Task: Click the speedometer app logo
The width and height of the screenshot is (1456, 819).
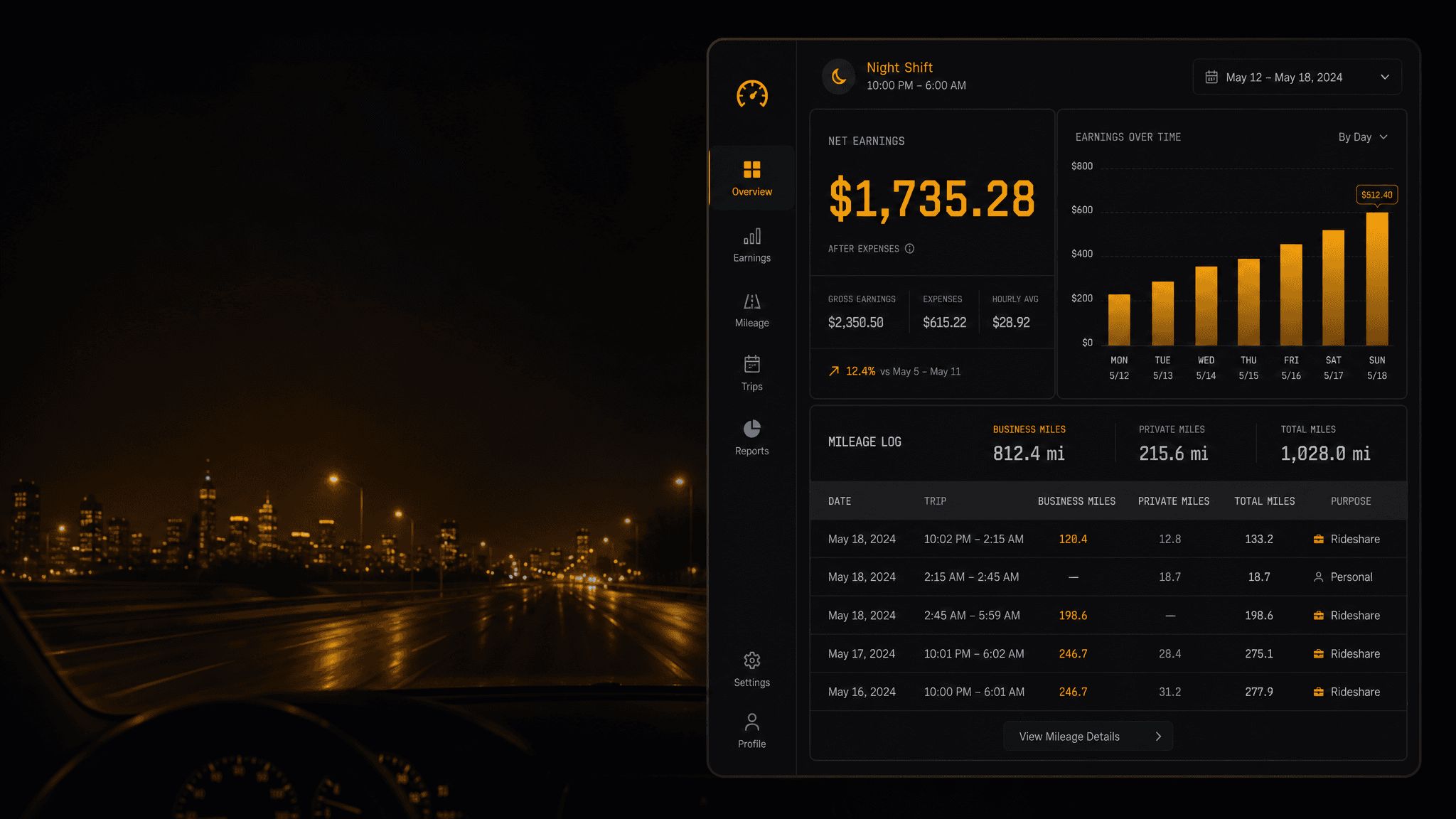Action: point(751,94)
